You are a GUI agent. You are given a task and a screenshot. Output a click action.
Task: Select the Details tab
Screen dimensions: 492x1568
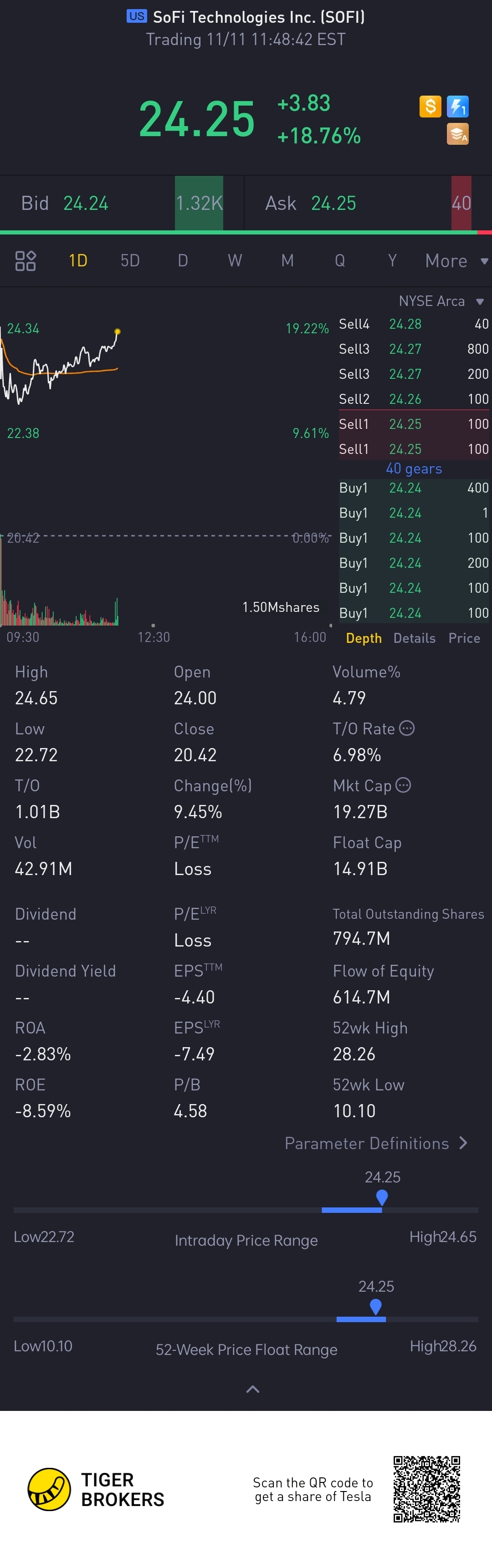point(414,638)
